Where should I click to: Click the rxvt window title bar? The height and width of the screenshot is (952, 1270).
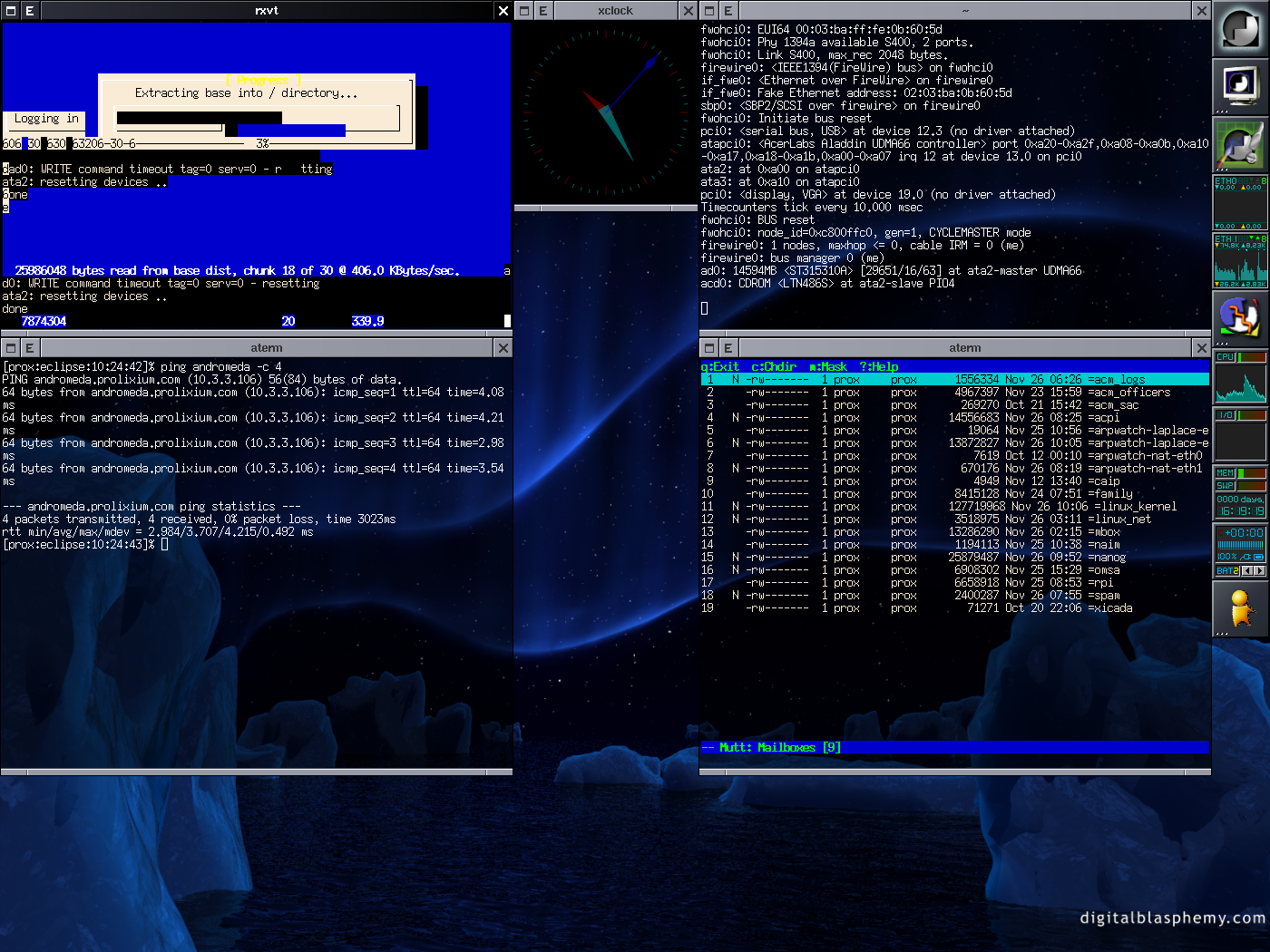pos(267,11)
